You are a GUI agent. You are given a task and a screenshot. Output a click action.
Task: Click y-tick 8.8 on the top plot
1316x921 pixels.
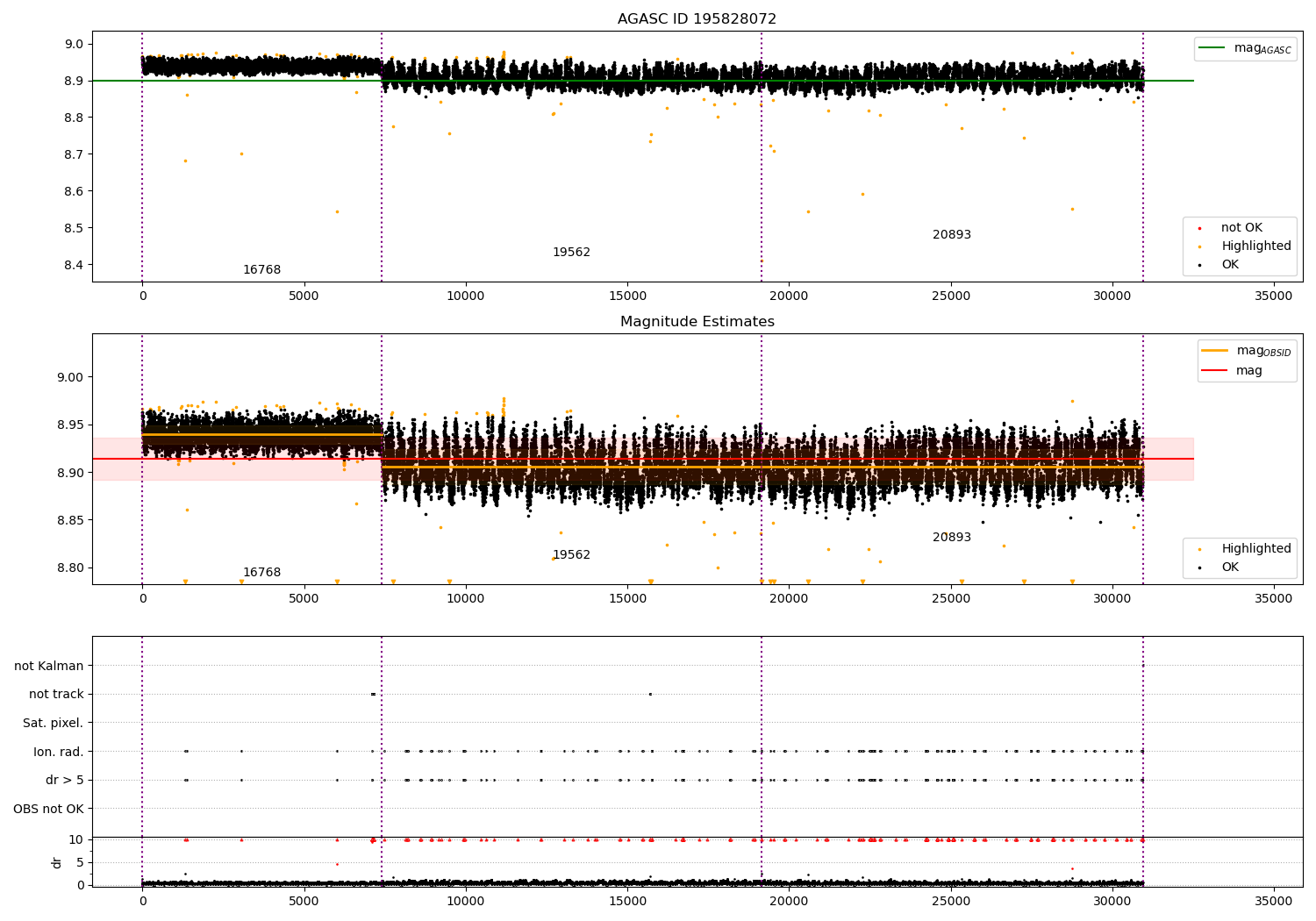click(74, 118)
